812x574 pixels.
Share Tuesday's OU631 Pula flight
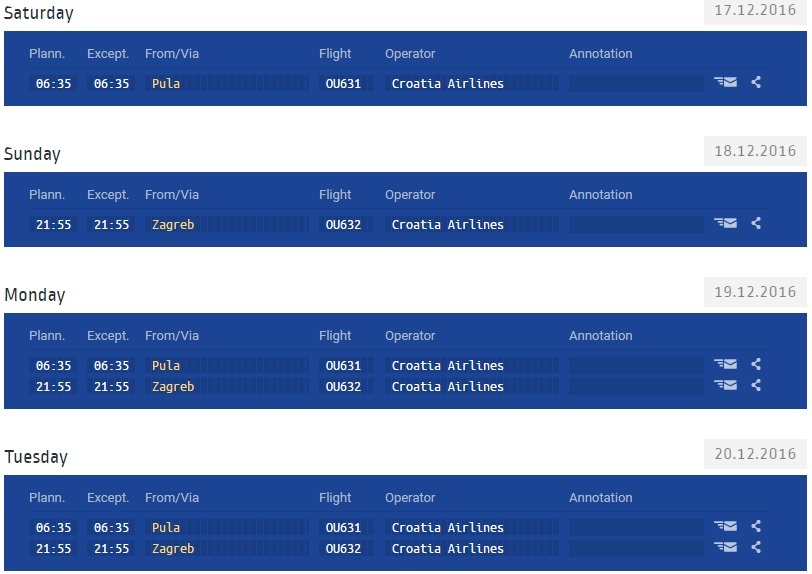click(x=756, y=527)
